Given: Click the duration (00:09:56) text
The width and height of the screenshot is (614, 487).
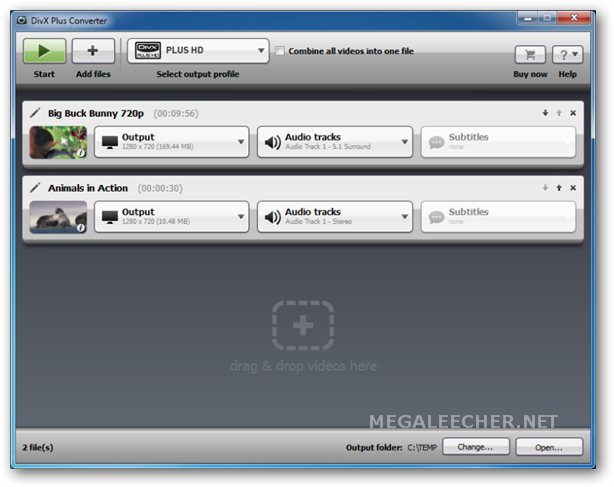Looking at the screenshot, I should 176,114.
